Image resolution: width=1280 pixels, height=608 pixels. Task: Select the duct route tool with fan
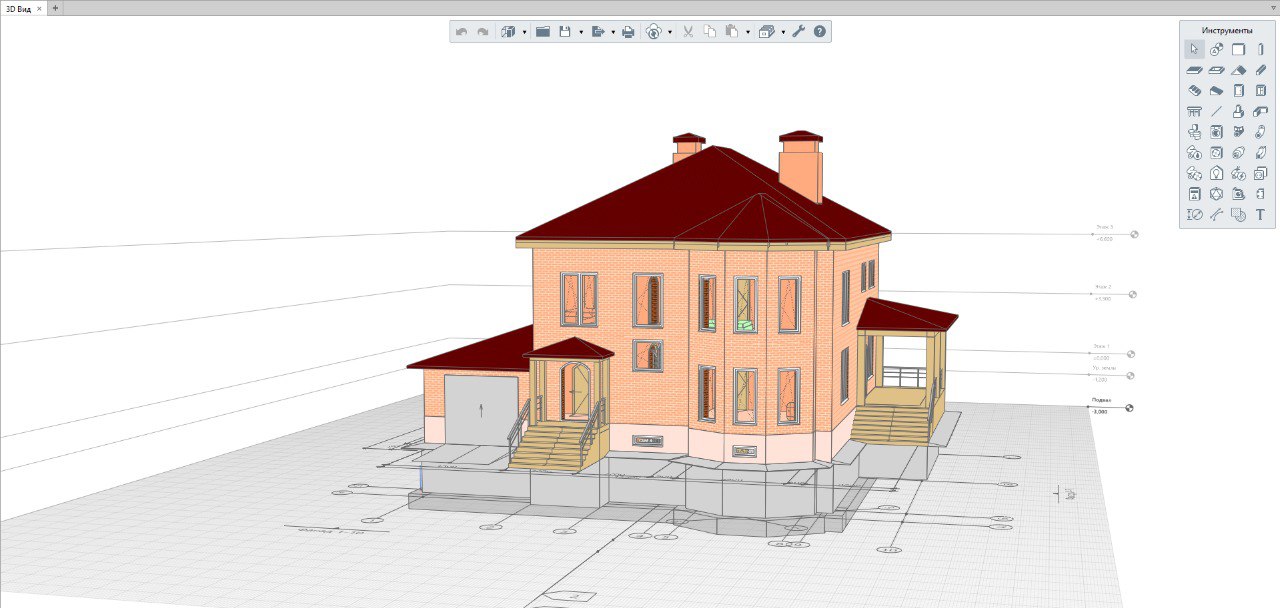[1194, 174]
